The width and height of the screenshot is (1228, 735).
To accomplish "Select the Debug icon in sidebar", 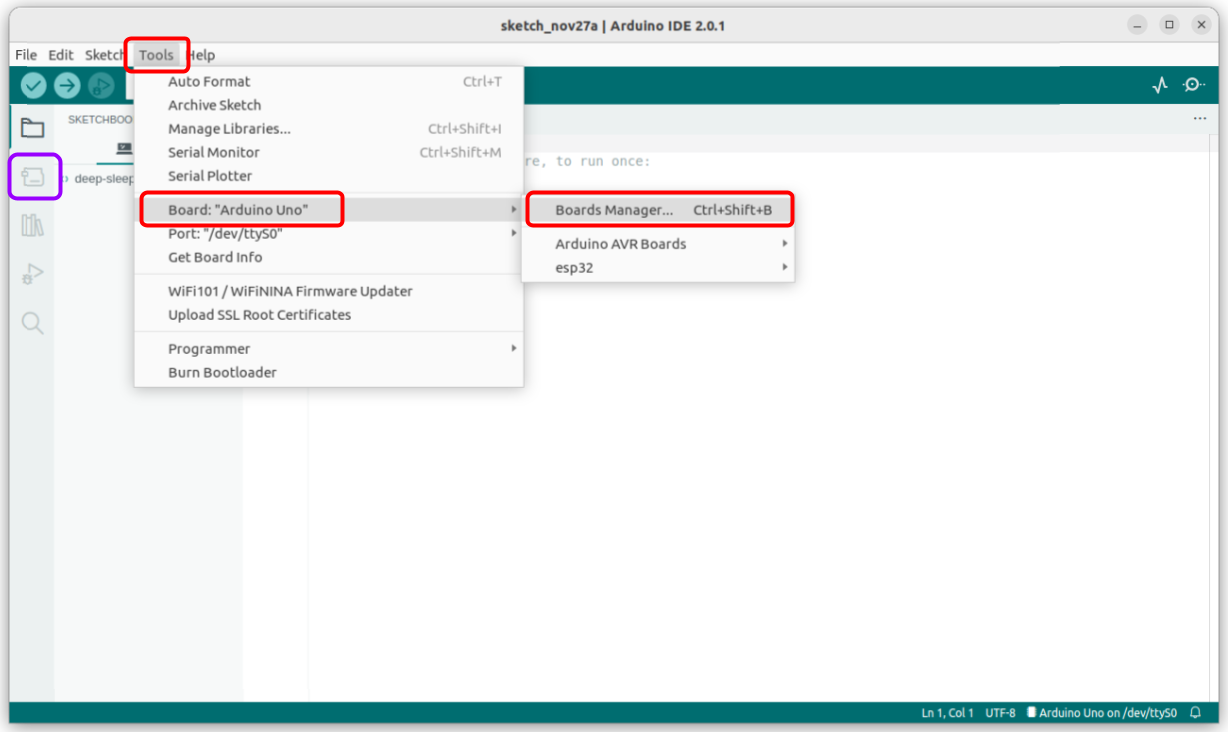I will pos(33,273).
